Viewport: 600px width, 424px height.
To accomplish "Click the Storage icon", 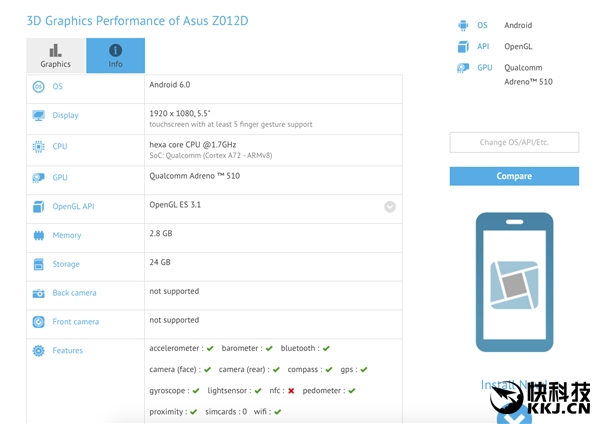I will (x=38, y=265).
